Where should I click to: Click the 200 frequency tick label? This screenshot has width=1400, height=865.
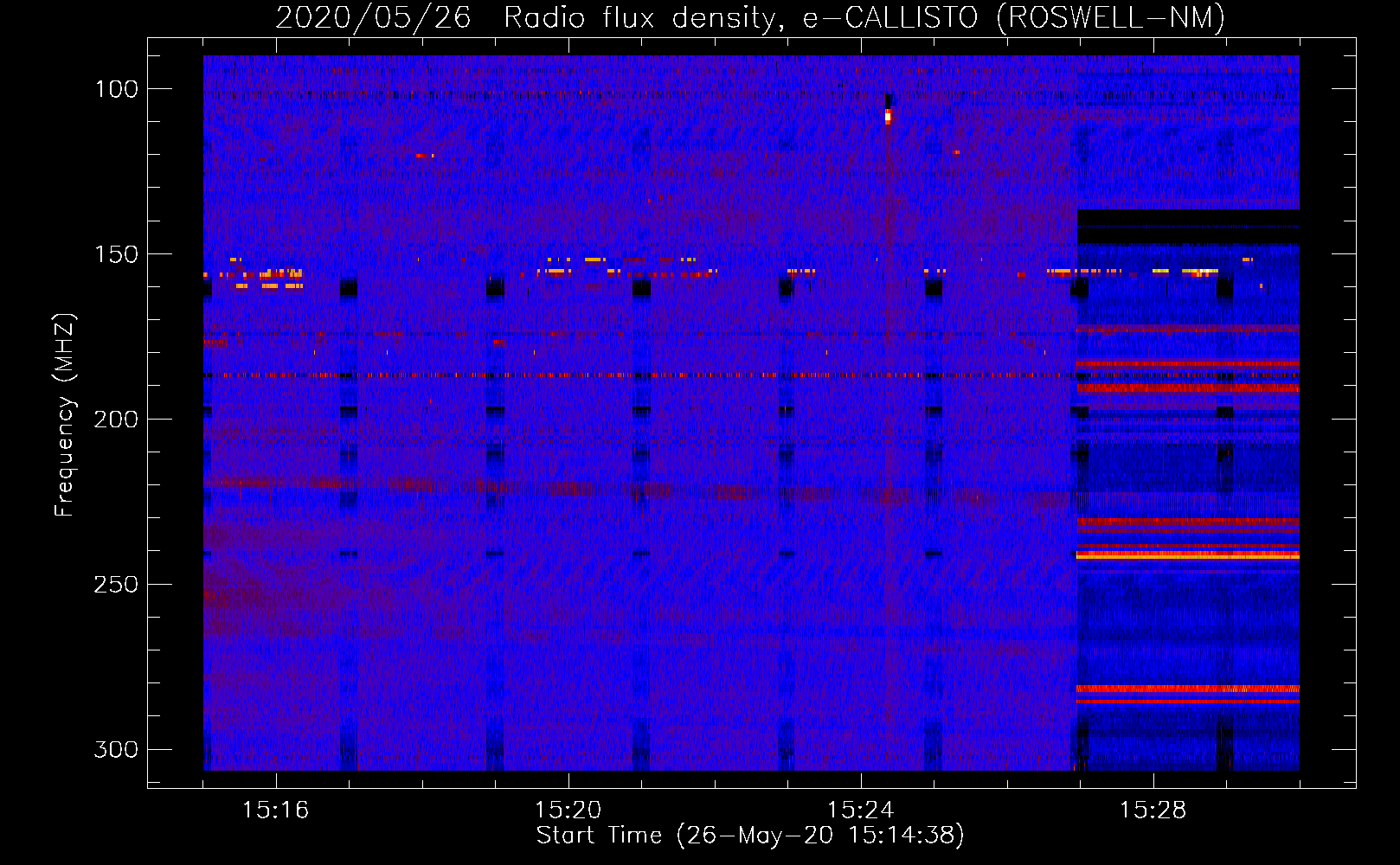[116, 420]
